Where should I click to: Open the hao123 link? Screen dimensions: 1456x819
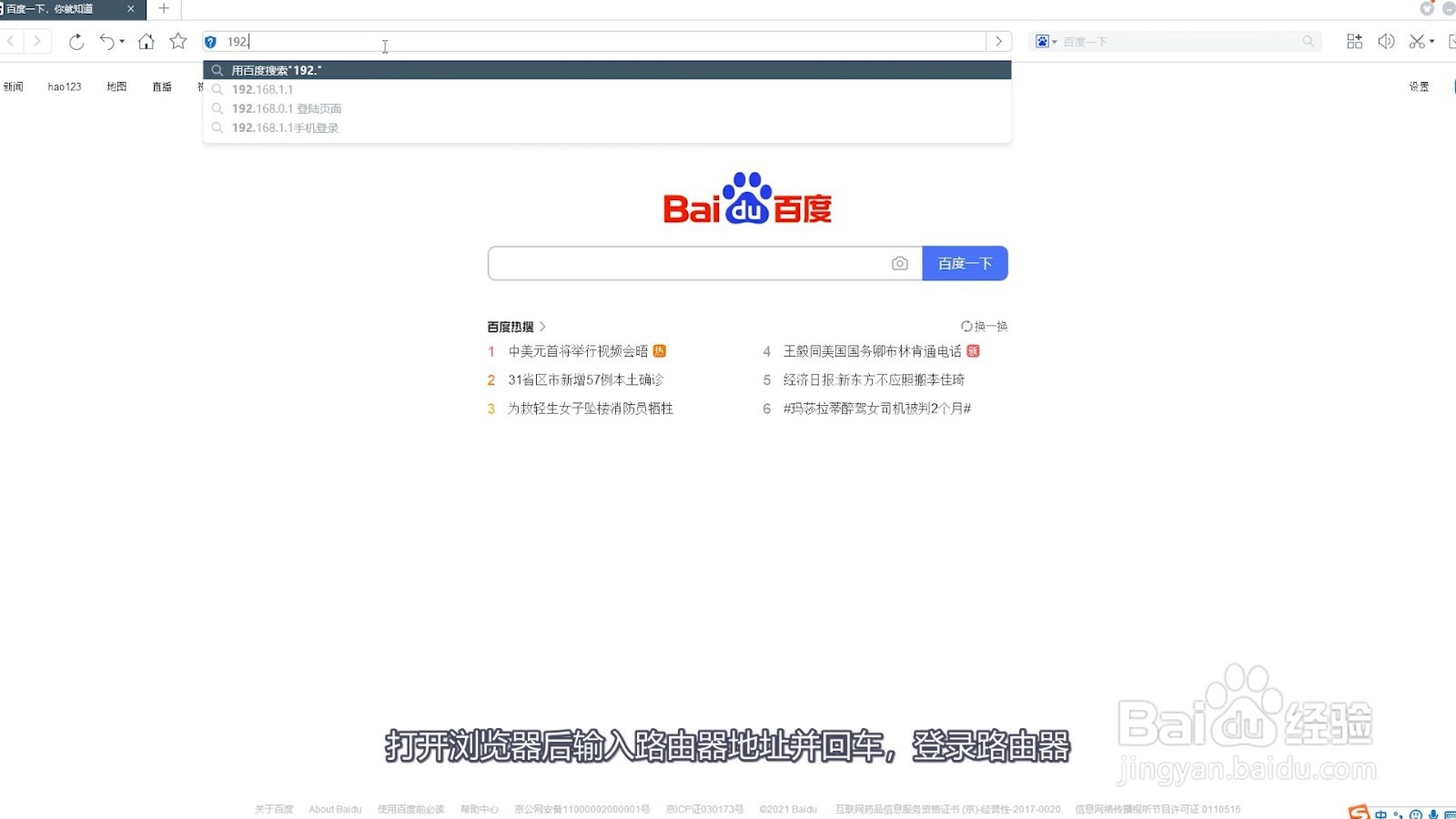point(65,86)
